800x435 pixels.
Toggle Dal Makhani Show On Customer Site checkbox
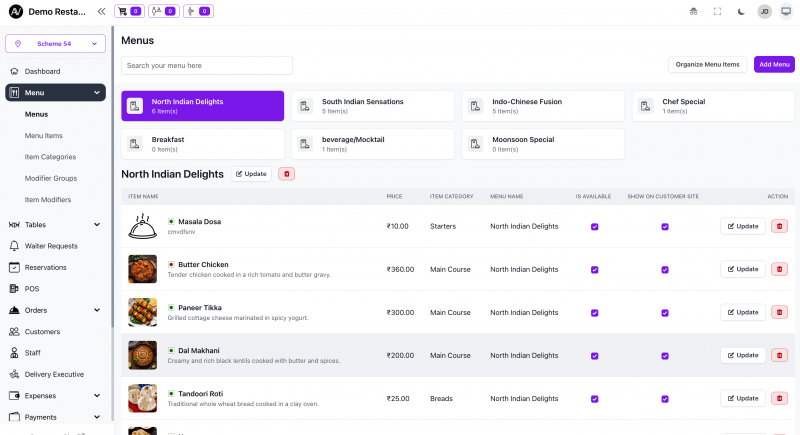coord(665,356)
